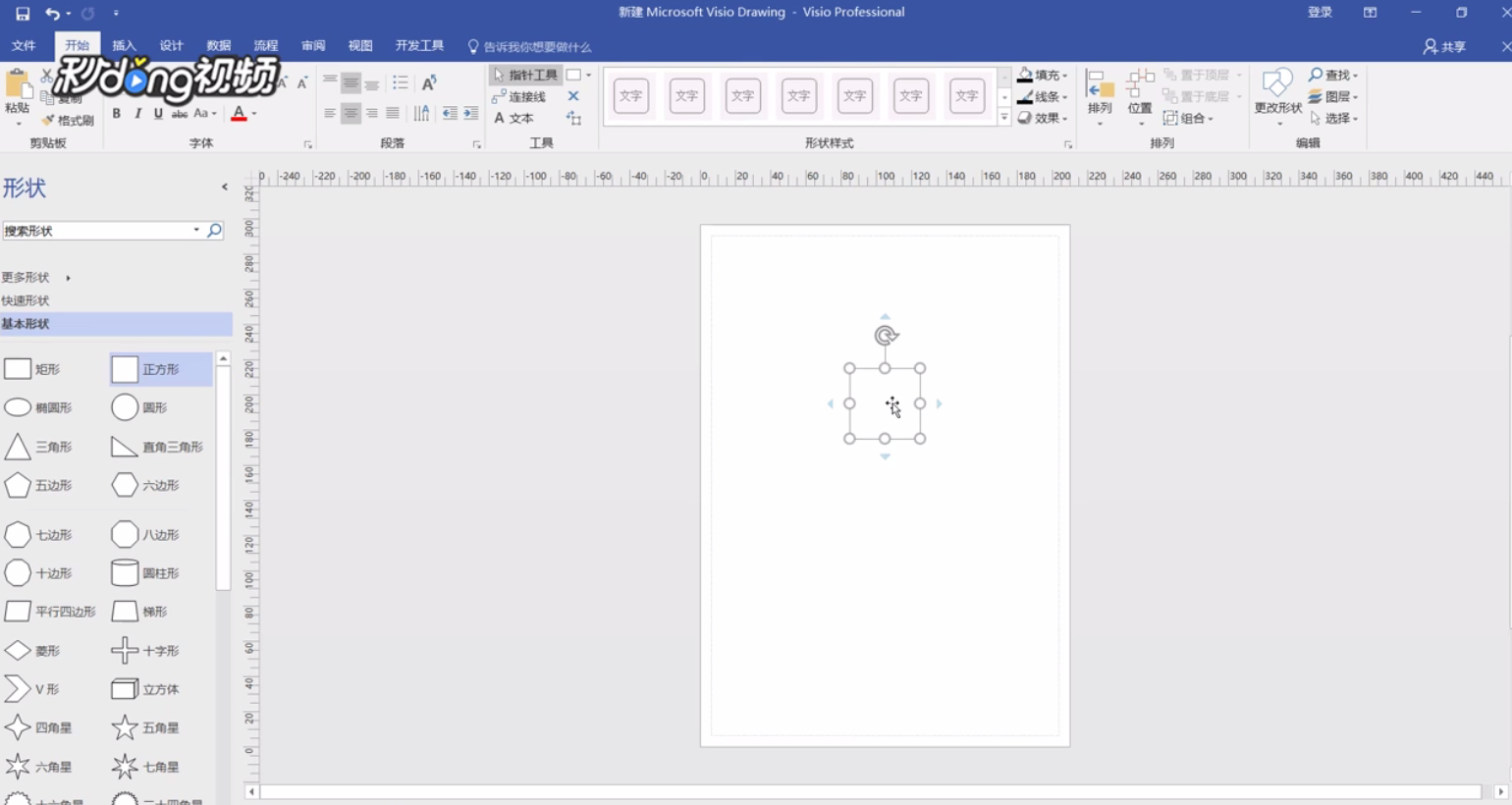This screenshot has height=805, width=1512.
Task: Select the text block rotate tool icon
Action: (x=573, y=118)
